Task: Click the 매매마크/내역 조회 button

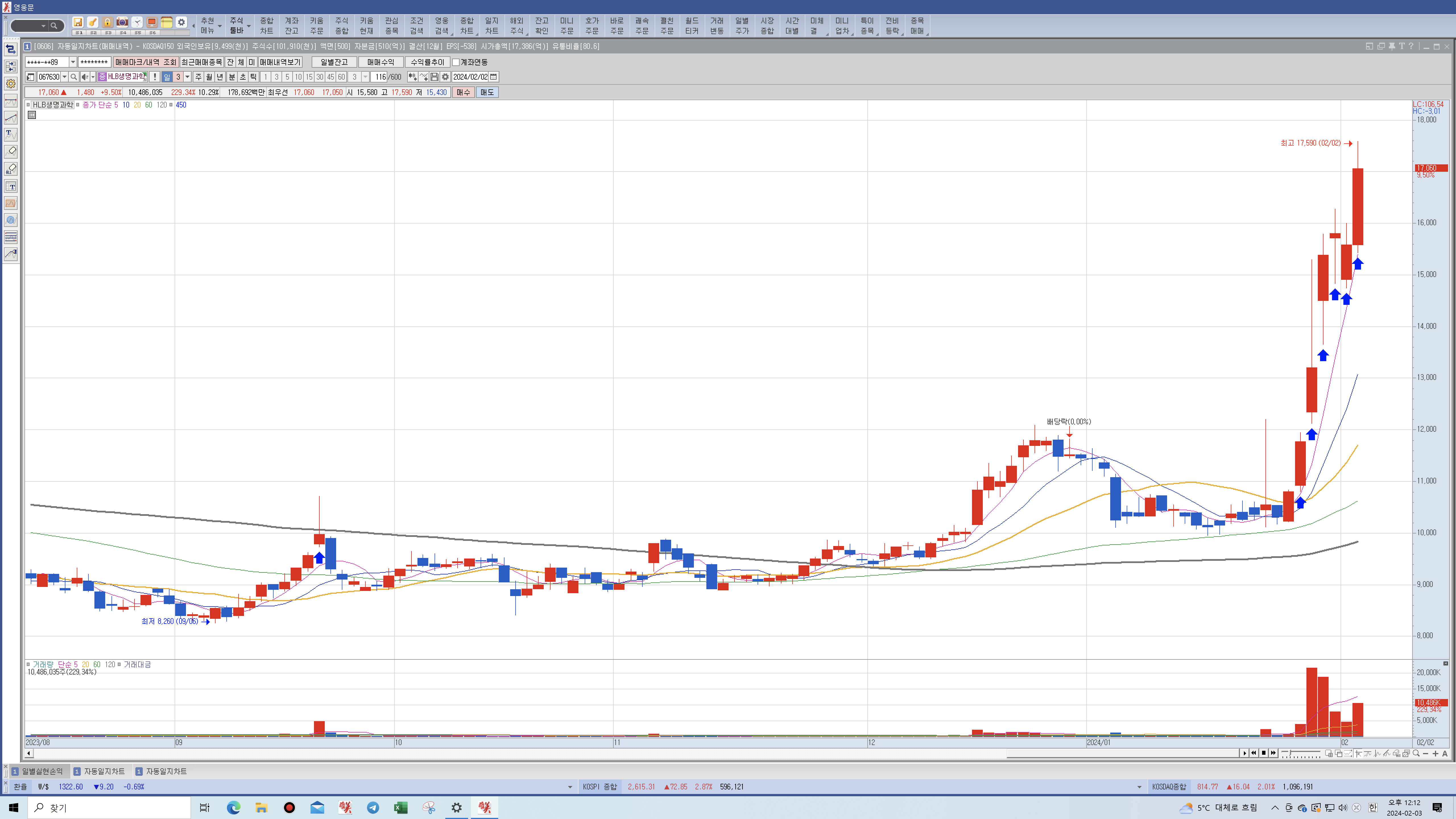Action: (x=146, y=62)
